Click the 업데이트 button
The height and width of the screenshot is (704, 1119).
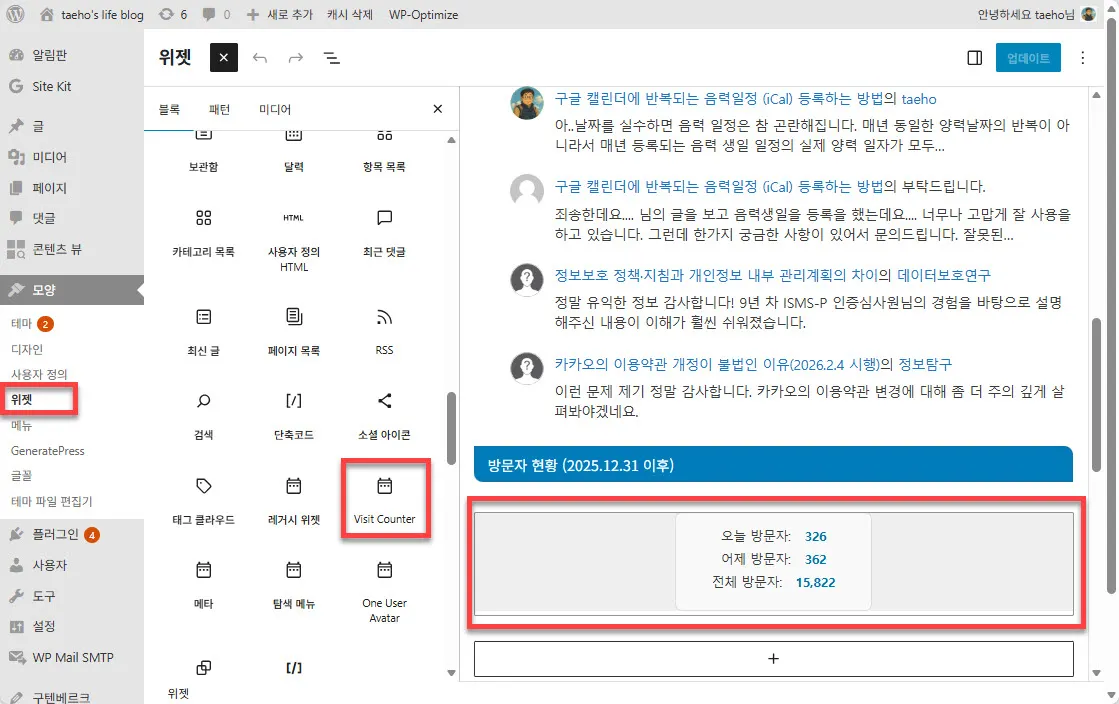(1028, 57)
